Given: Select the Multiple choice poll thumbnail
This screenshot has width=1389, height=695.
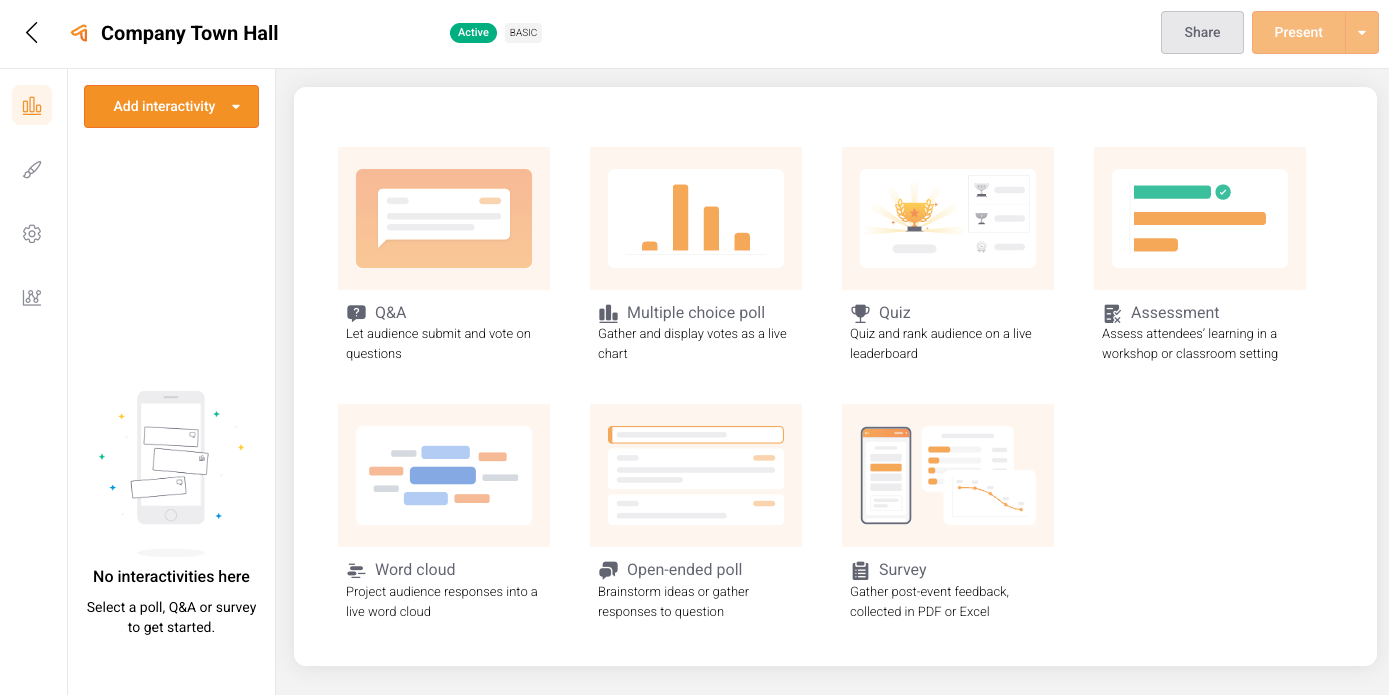Looking at the screenshot, I should pos(696,218).
